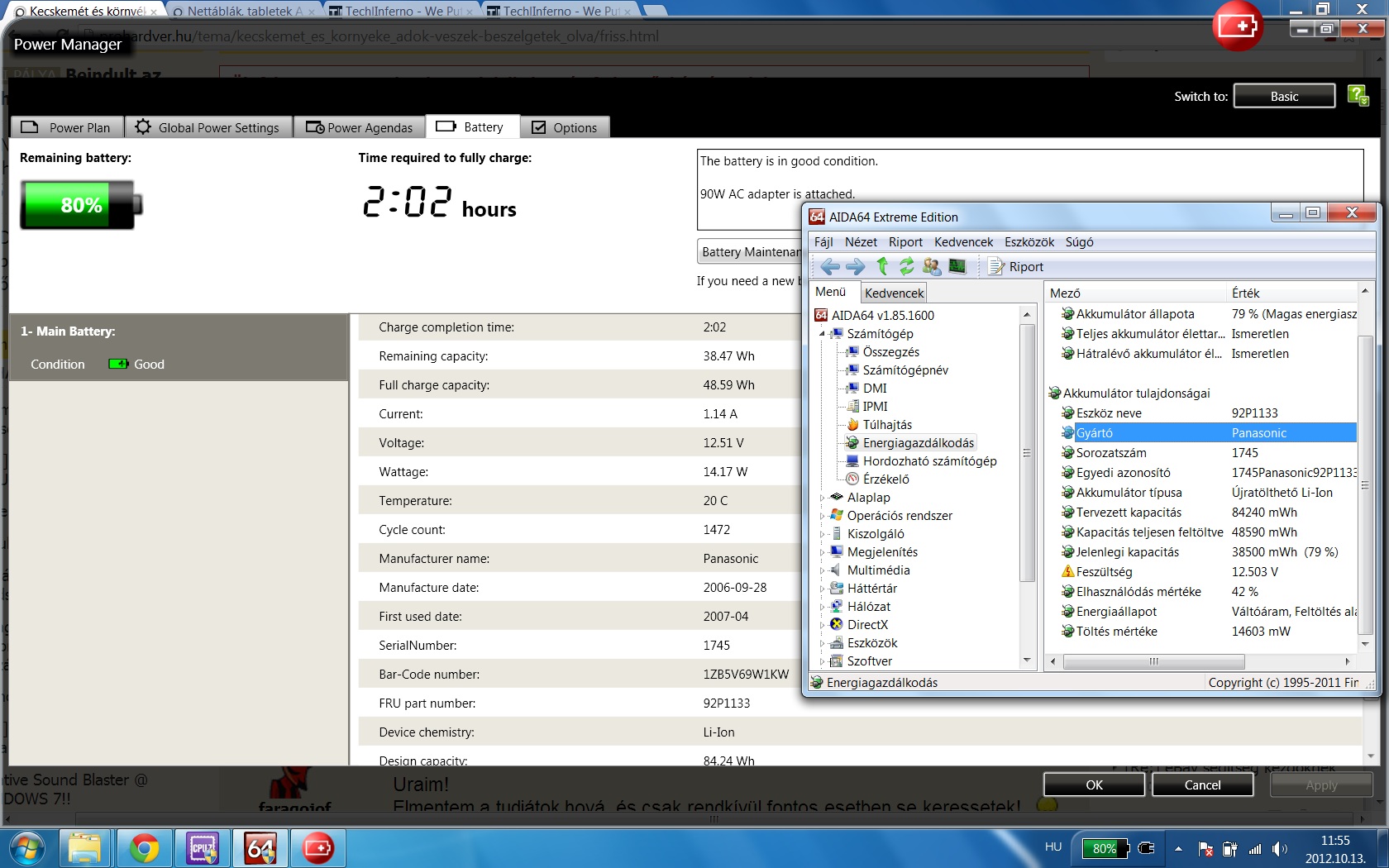
Task: Select Energiagazdálkodás in AIDA64 tree
Action: click(x=910, y=442)
